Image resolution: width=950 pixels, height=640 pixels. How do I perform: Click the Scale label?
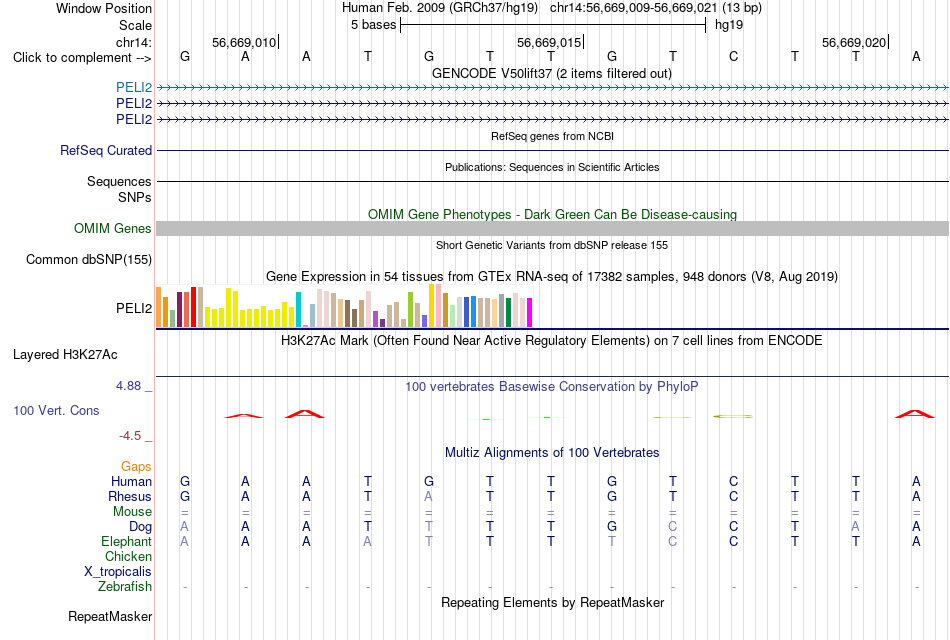coord(135,25)
